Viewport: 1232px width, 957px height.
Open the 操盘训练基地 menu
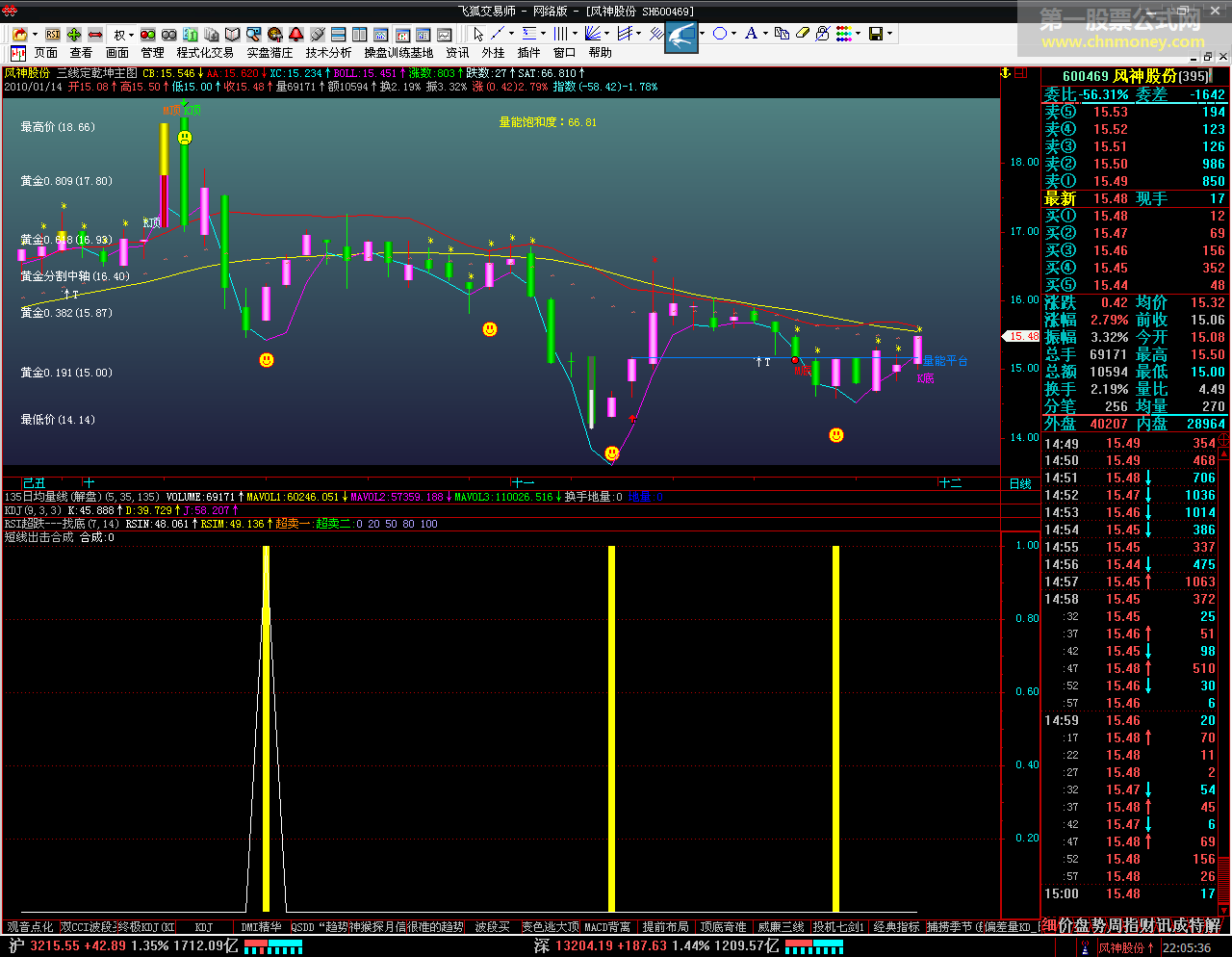[398, 53]
